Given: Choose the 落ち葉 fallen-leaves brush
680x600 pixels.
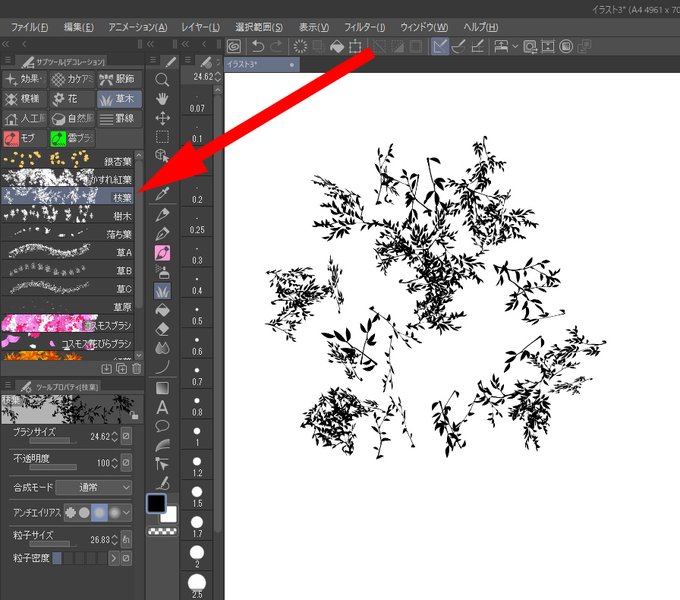Looking at the screenshot, I should coord(67,234).
